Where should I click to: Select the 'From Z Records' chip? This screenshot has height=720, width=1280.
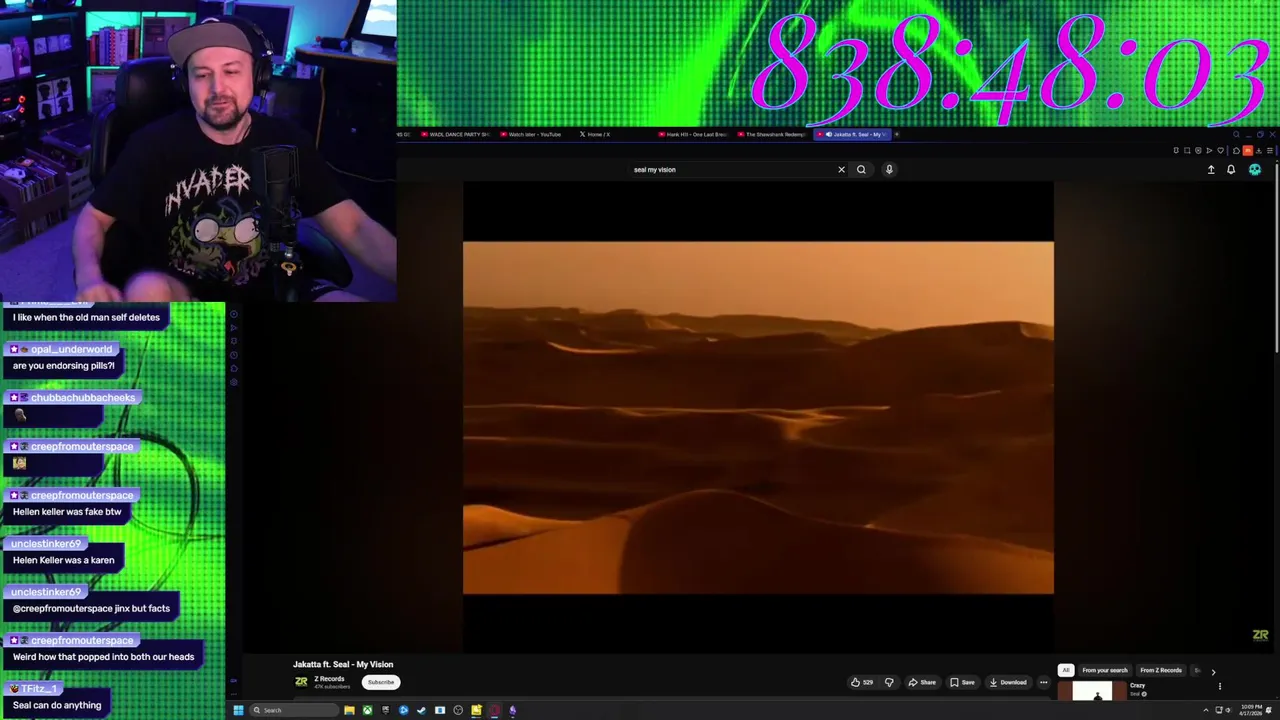[x=1161, y=670]
